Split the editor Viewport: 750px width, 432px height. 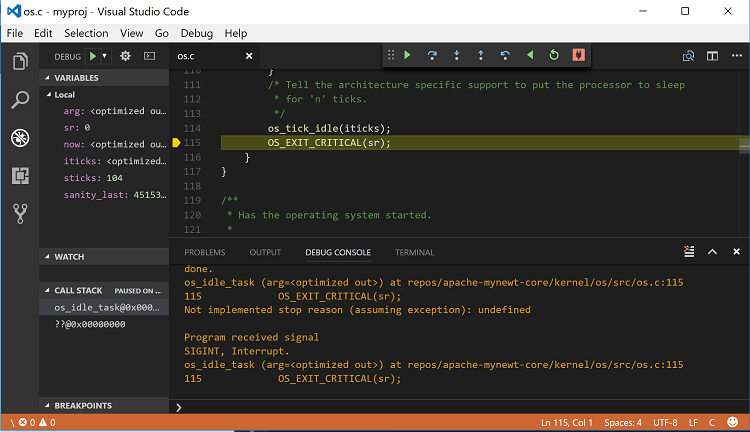(x=712, y=56)
